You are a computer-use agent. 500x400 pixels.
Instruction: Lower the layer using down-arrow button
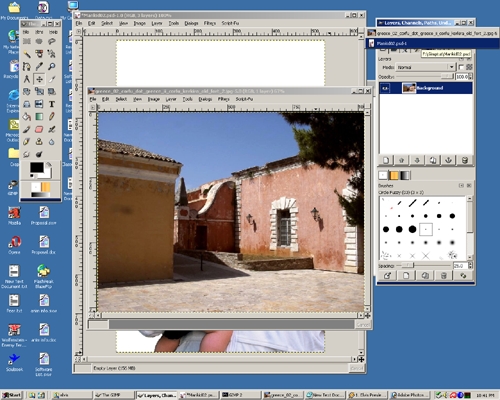[417, 160]
